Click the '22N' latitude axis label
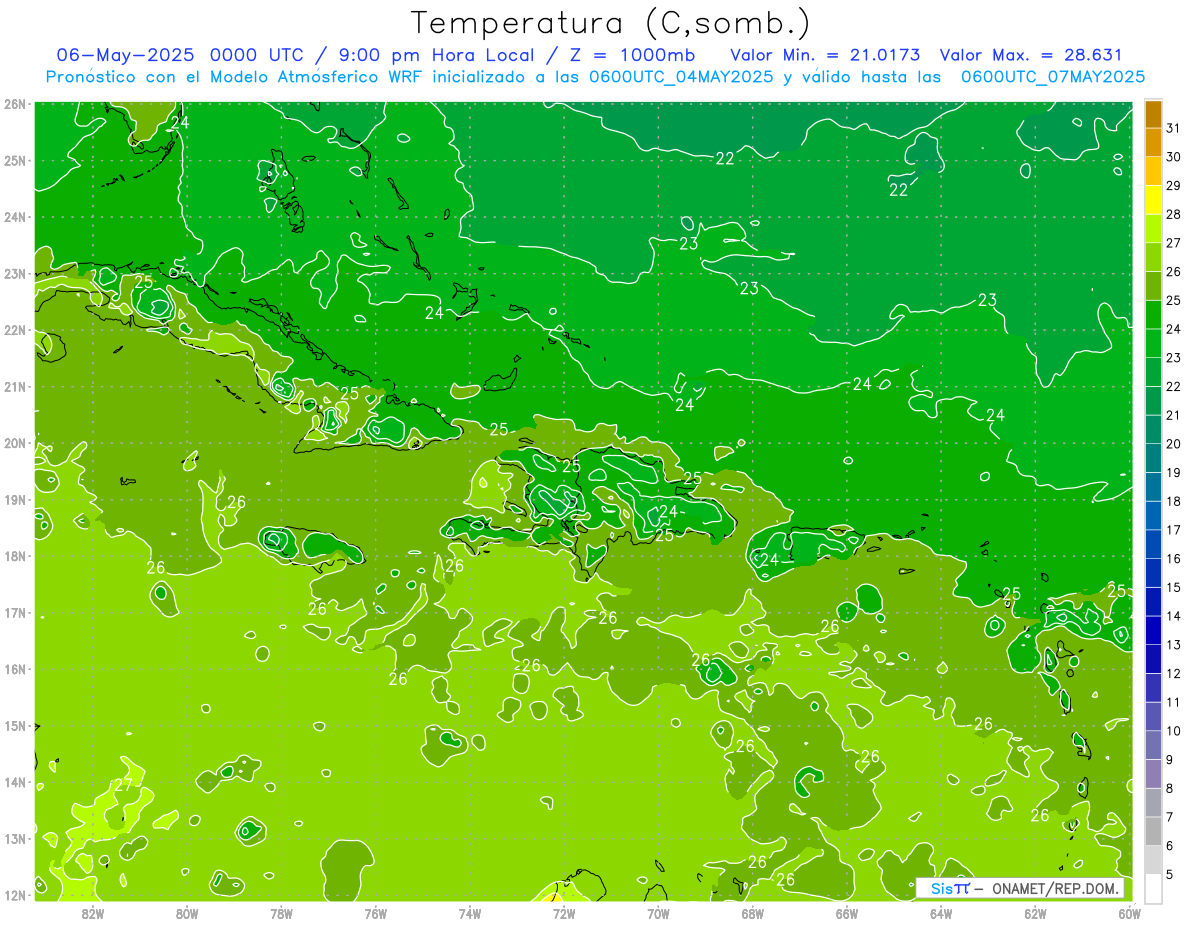 tap(14, 330)
